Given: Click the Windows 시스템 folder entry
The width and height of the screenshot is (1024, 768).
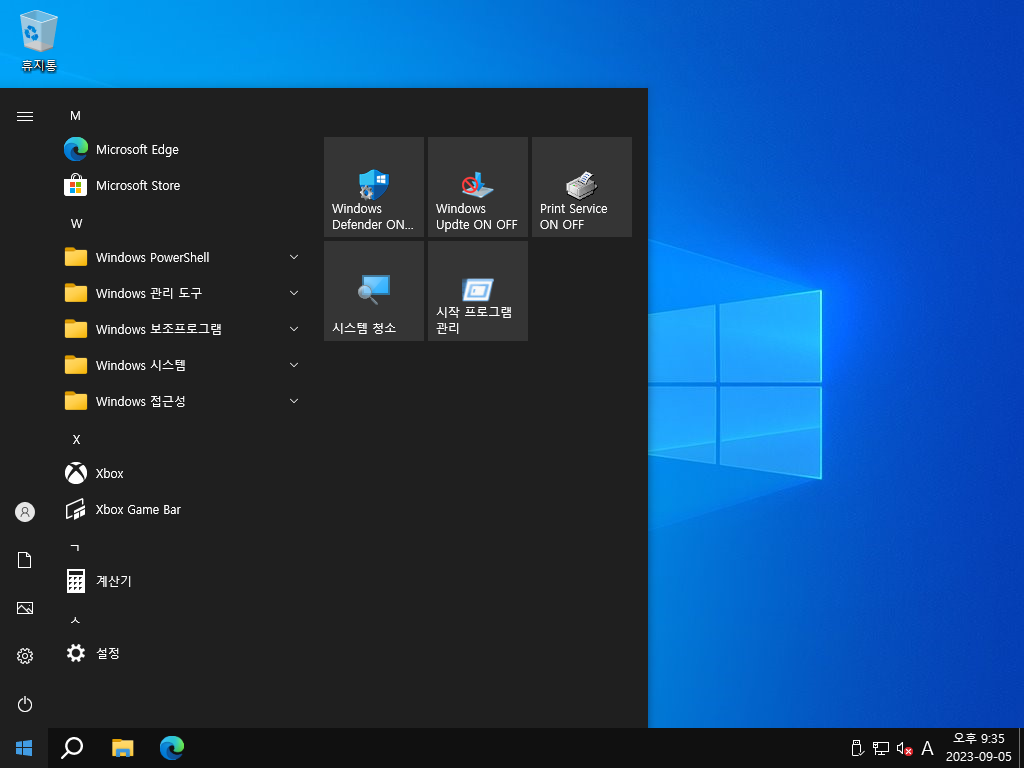Looking at the screenshot, I should [x=185, y=365].
